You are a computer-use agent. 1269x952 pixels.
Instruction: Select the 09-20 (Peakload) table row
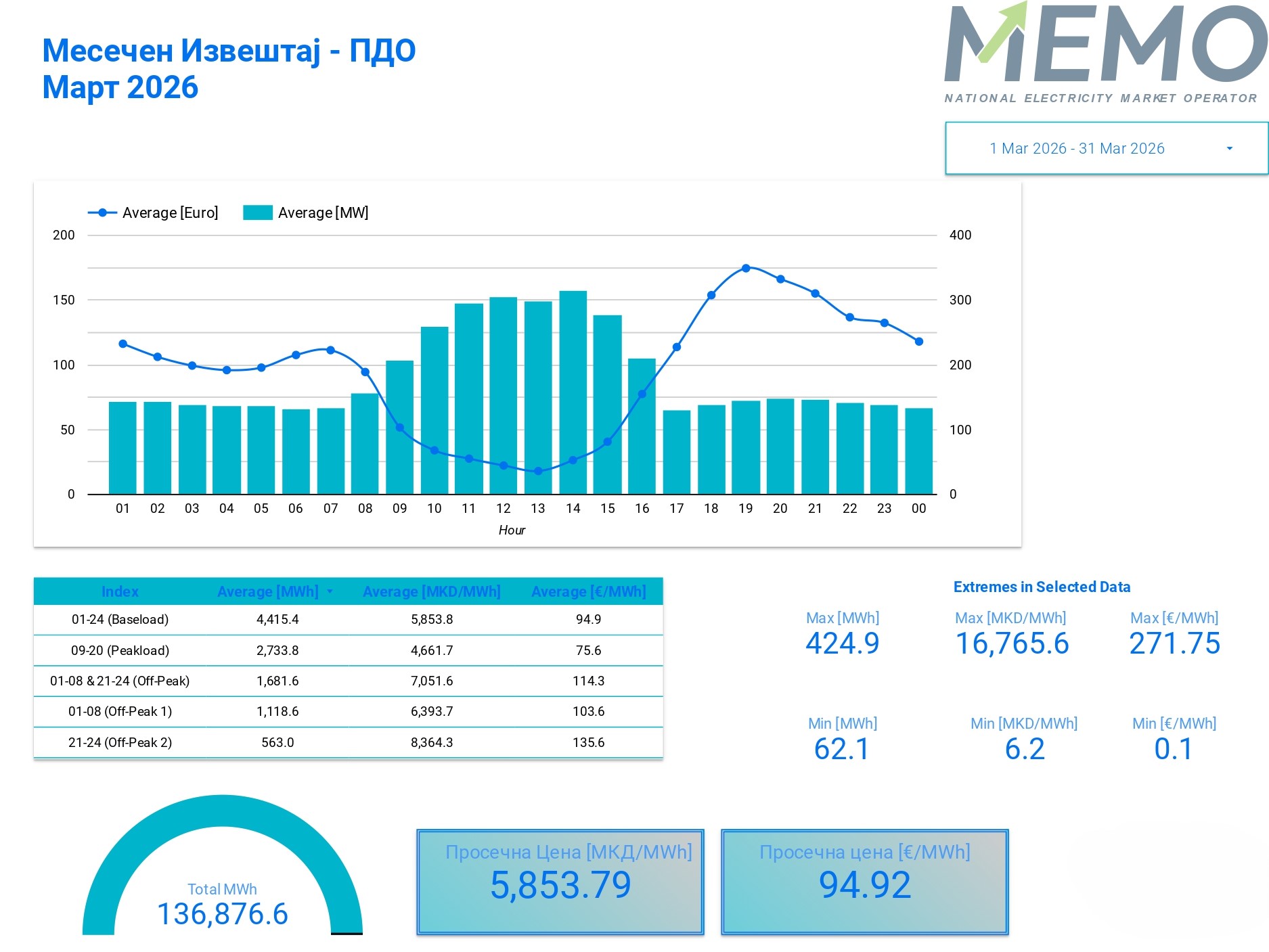pos(120,650)
